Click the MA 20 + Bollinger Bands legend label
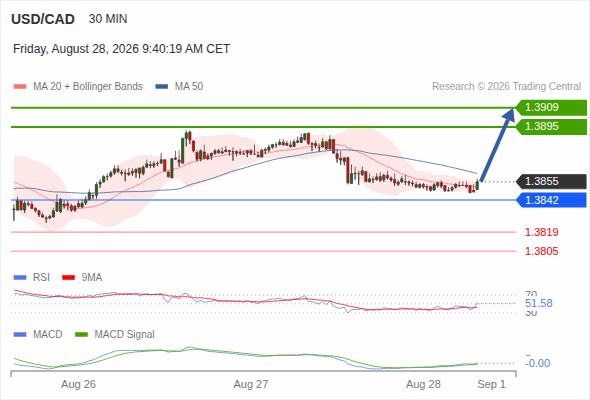The height and width of the screenshot is (400, 590). 88,87
